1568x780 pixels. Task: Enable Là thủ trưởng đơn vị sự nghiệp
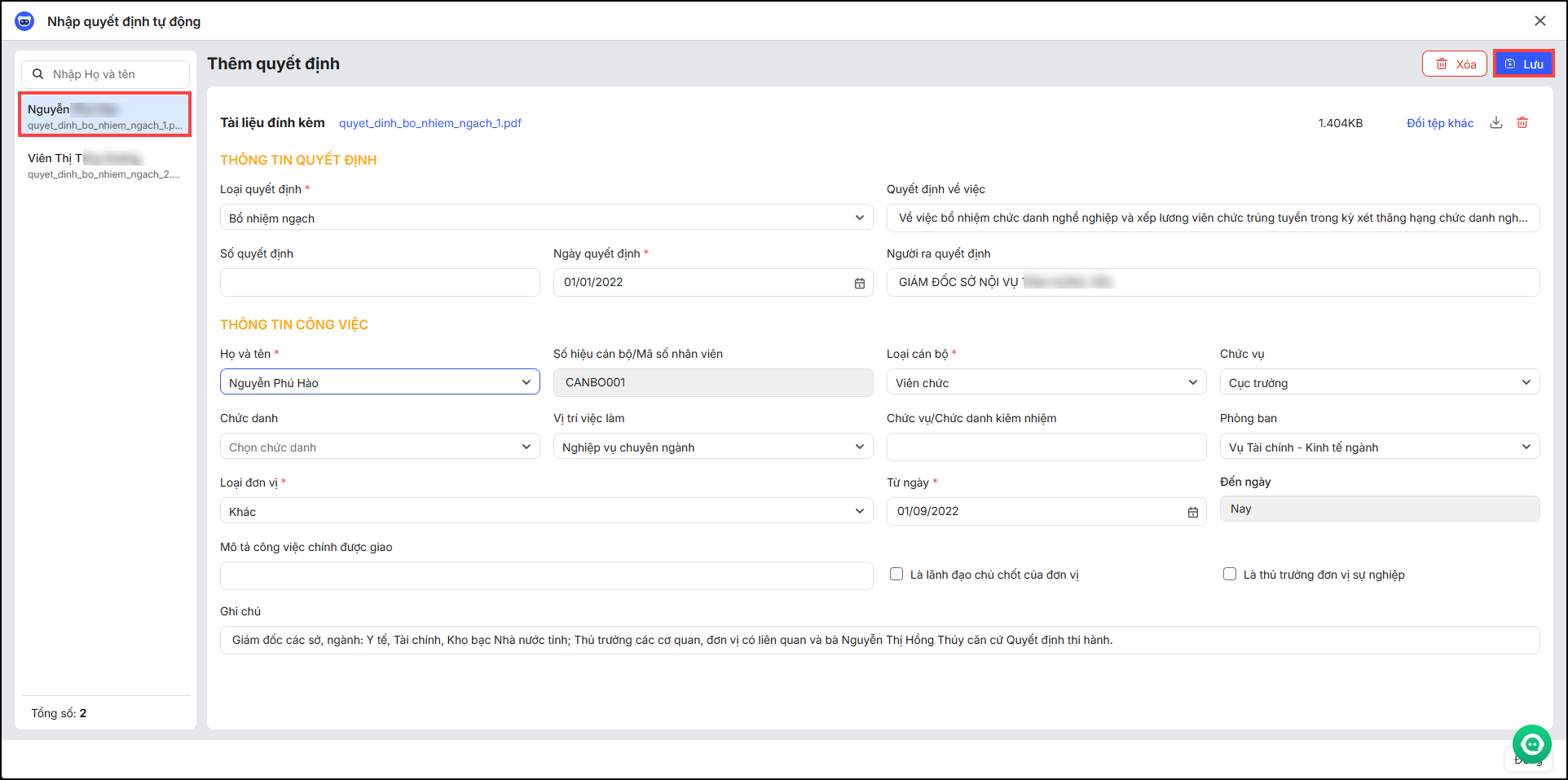coord(1230,574)
